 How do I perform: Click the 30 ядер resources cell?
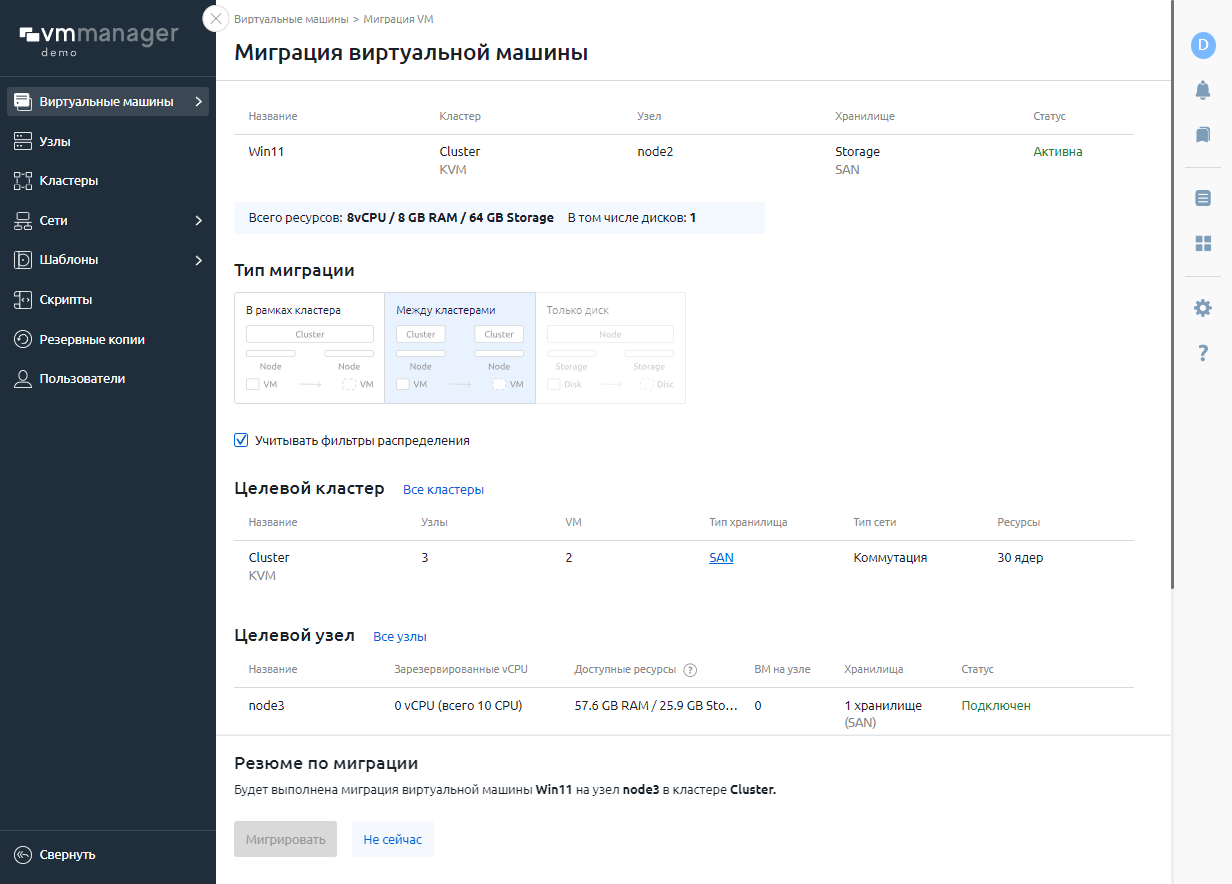coord(1020,558)
